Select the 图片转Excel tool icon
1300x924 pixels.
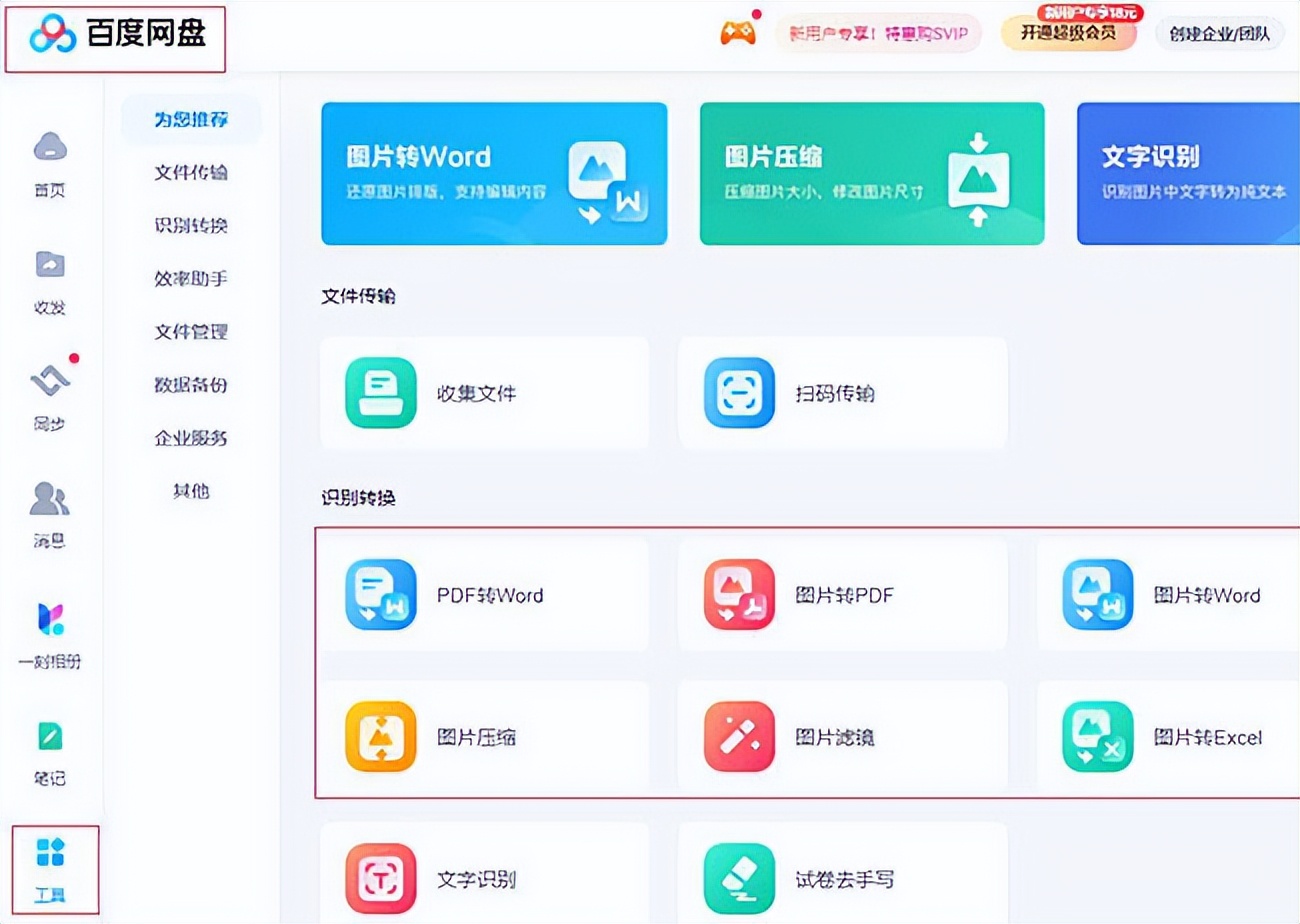tap(1096, 737)
